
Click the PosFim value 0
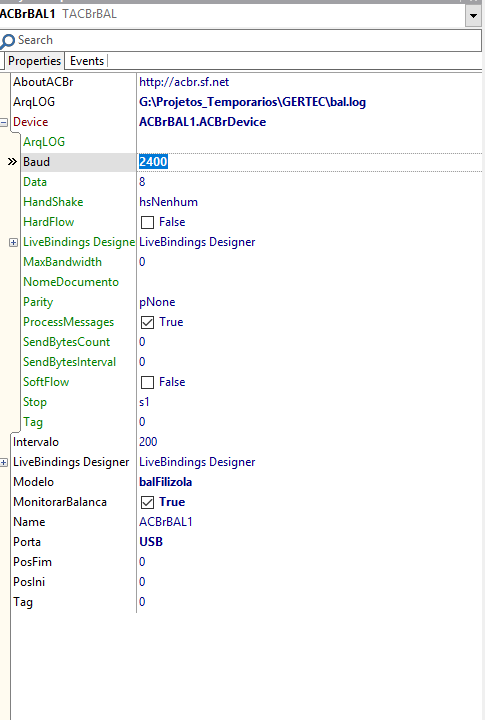[x=142, y=562]
